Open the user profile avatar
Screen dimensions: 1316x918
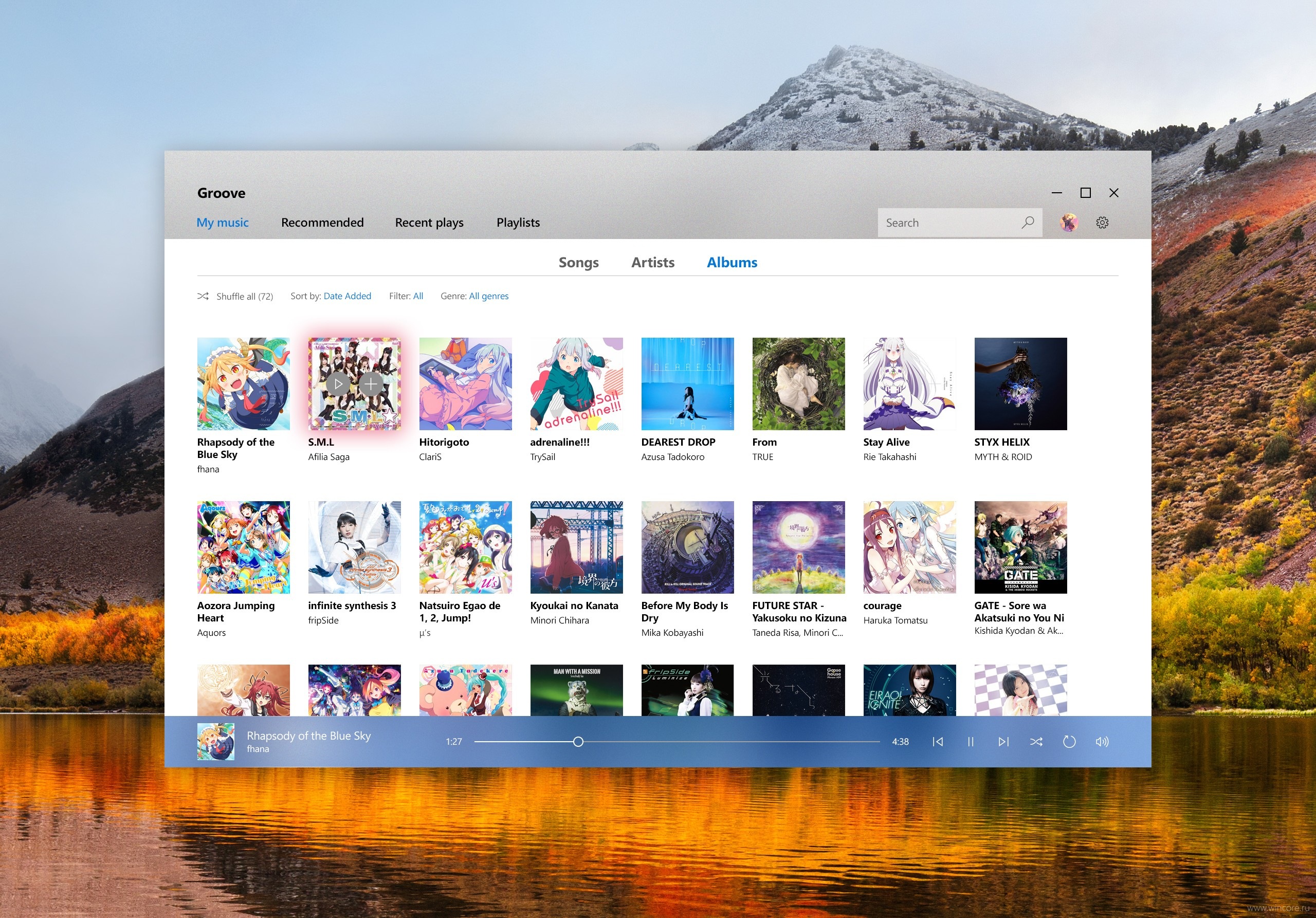1068,223
